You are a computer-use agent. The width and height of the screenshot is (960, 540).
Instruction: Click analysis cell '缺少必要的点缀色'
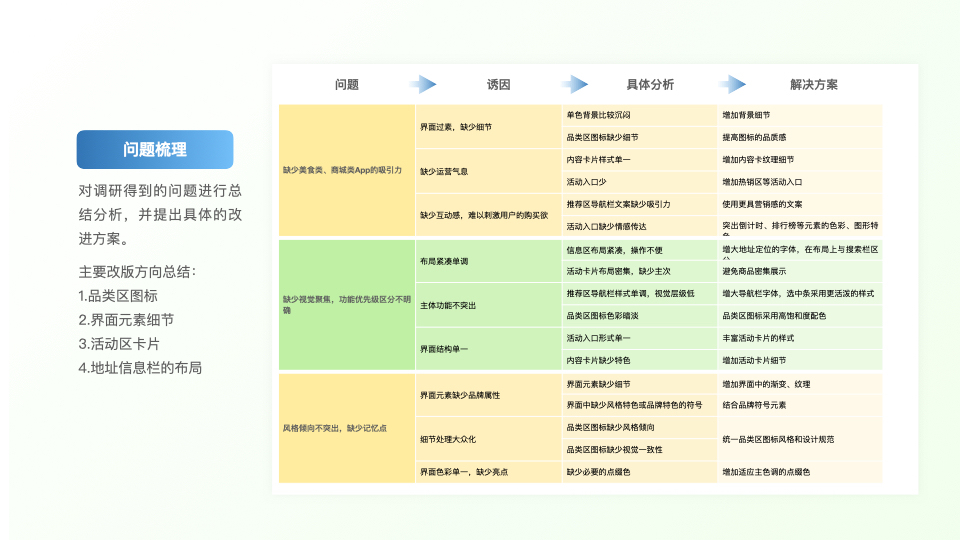(639, 472)
